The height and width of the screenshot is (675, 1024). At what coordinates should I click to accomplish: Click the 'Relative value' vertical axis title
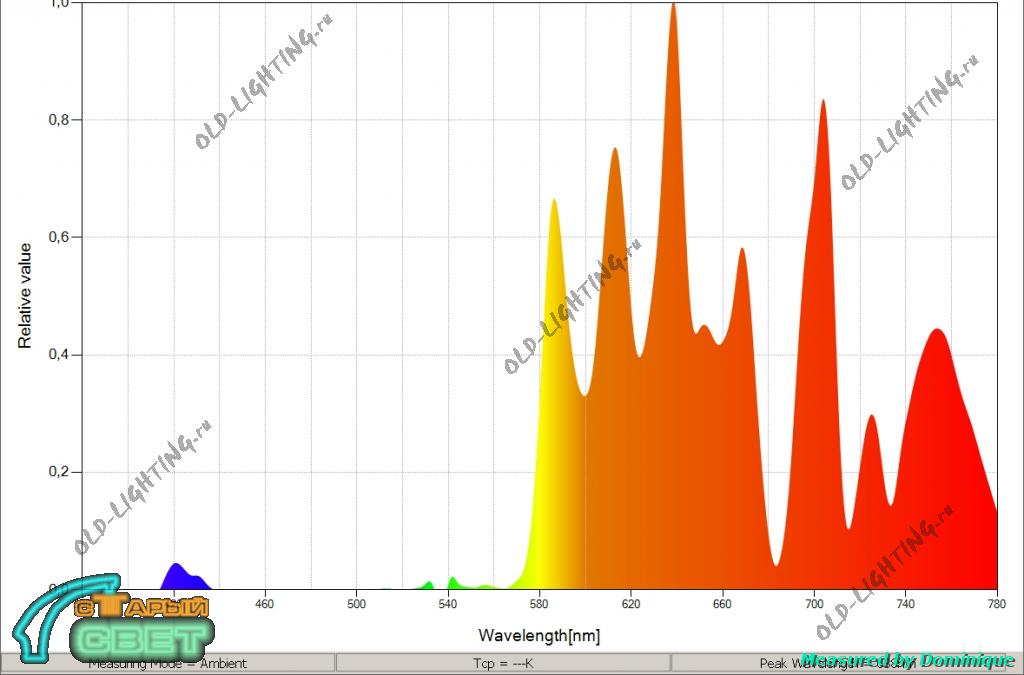pyautogui.click(x=25, y=296)
